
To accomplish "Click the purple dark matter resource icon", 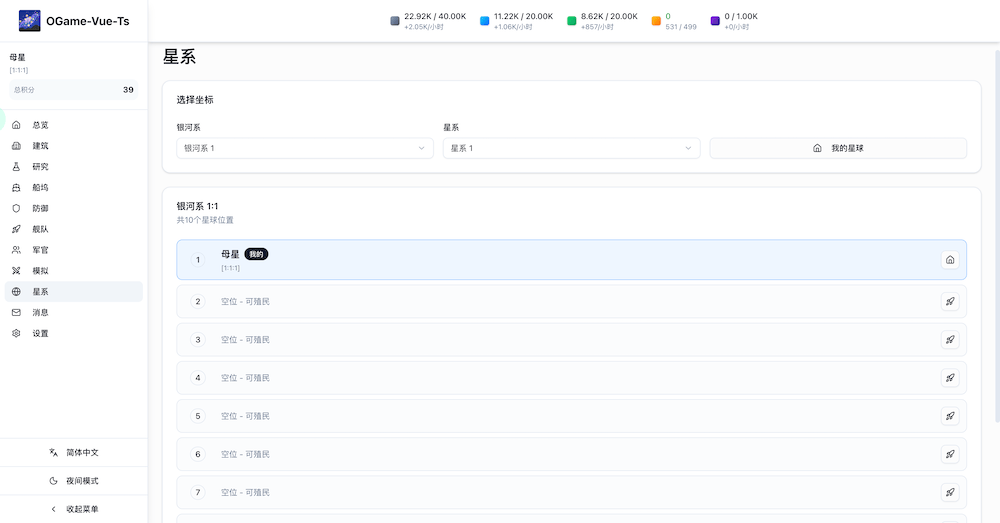I will click(x=715, y=21).
